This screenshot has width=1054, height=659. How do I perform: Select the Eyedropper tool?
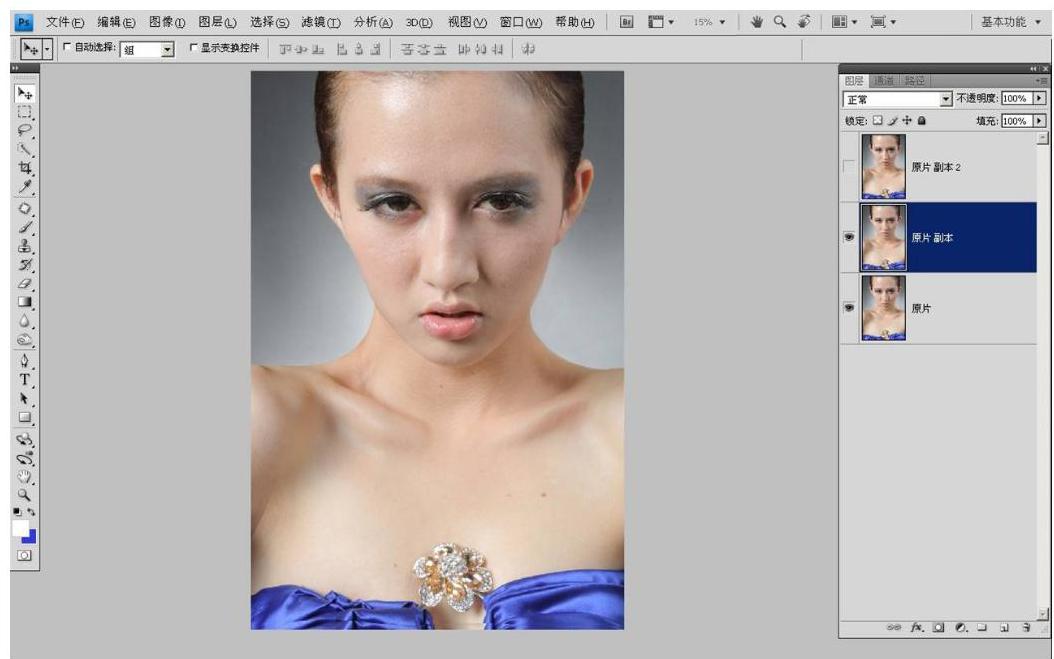[25, 187]
